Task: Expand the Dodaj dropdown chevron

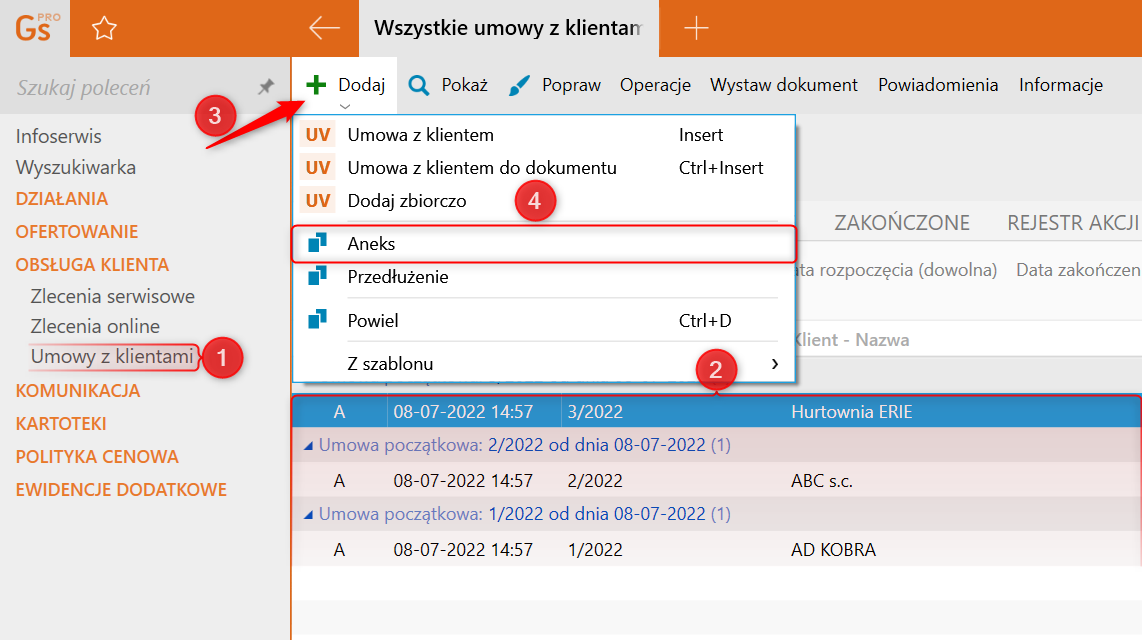Action: [345, 106]
